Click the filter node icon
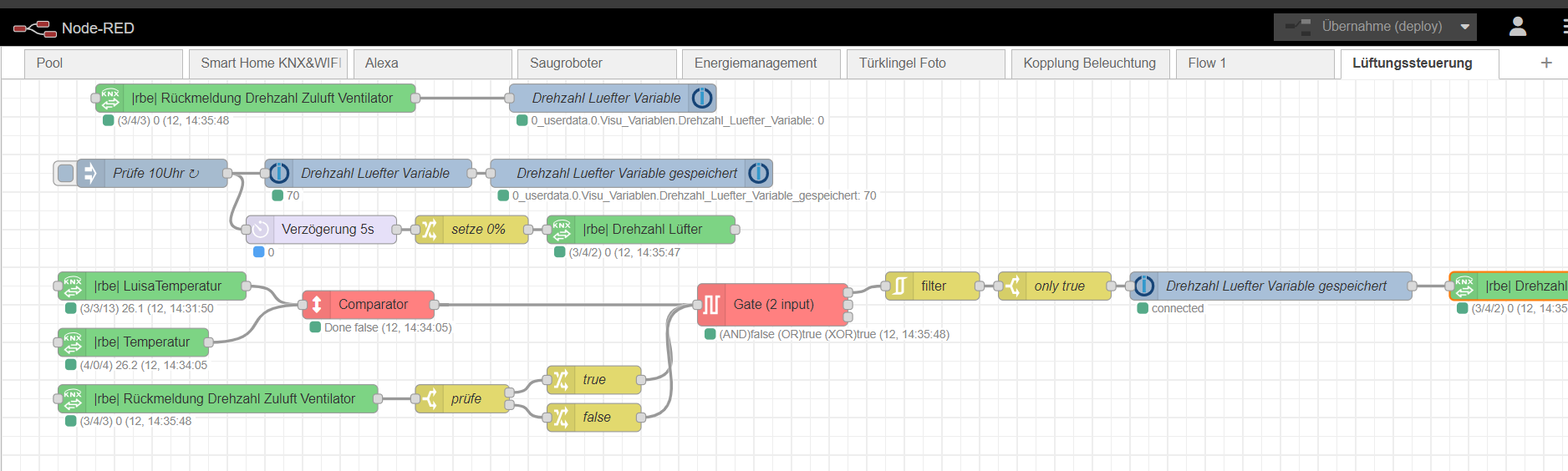The width and height of the screenshot is (1568, 471). click(x=899, y=286)
